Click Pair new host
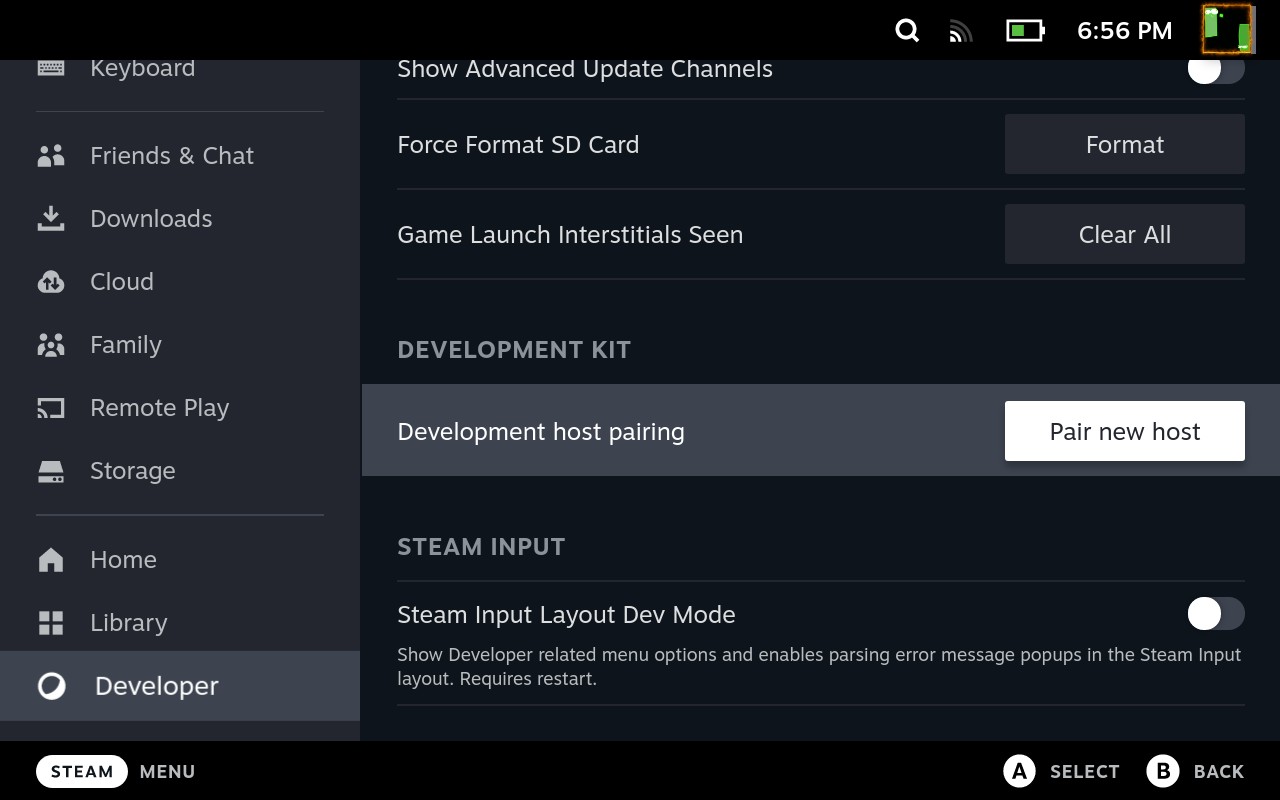Viewport: 1280px width, 800px height. [x=1124, y=431]
